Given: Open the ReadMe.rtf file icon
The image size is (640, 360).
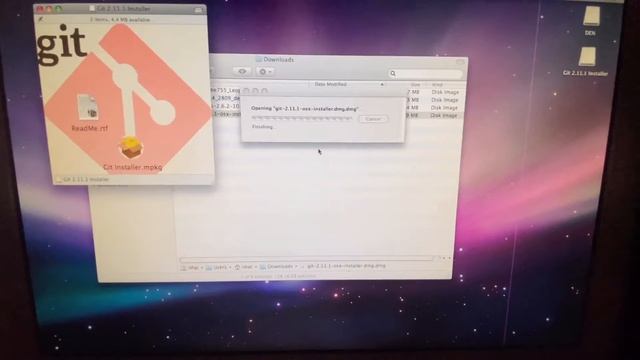Looking at the screenshot, I should [89, 107].
